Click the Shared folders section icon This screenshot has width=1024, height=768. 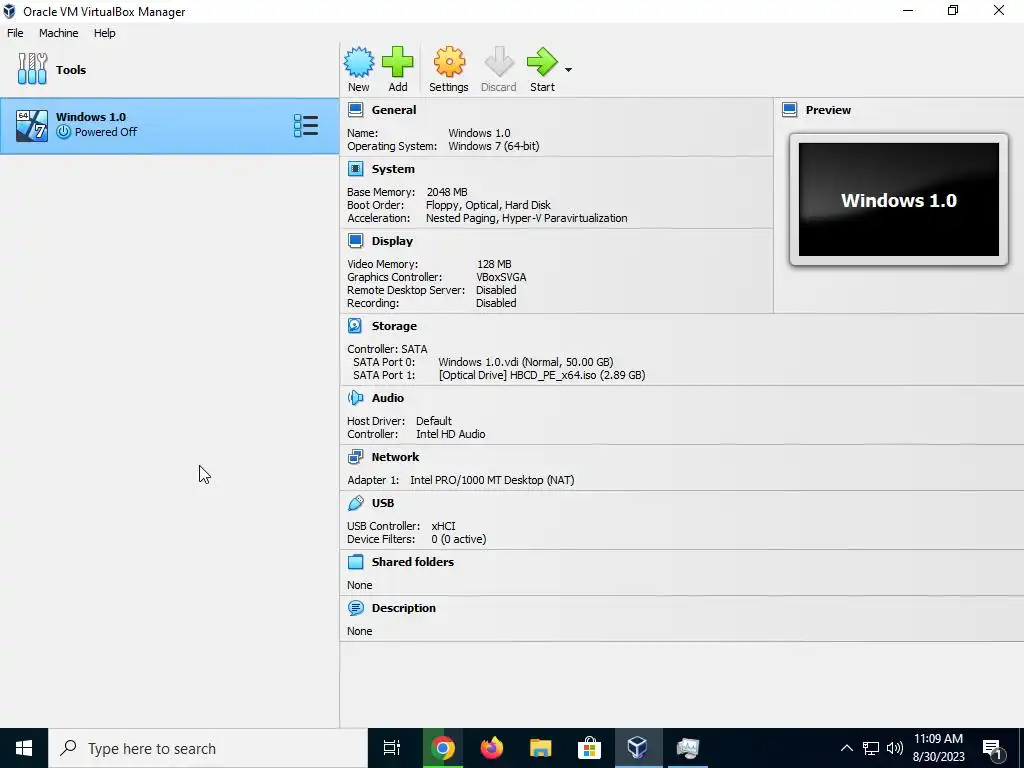tap(355, 562)
